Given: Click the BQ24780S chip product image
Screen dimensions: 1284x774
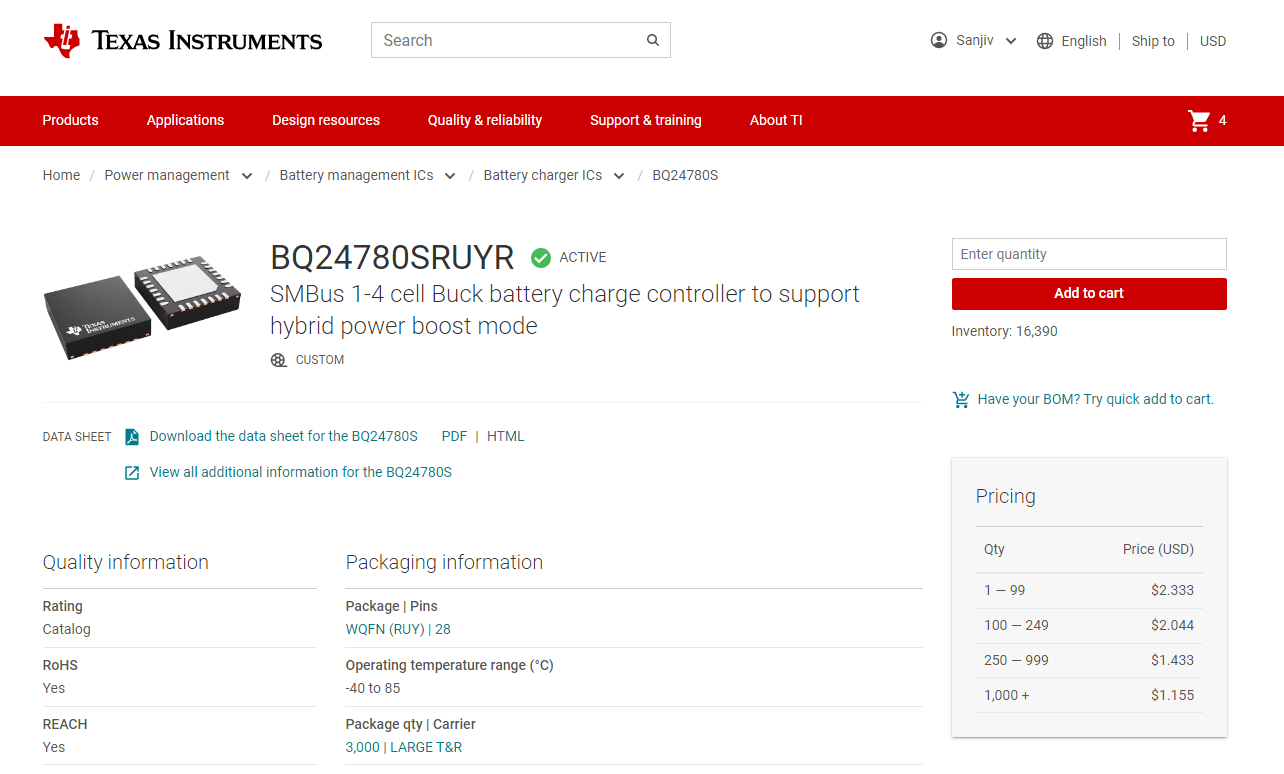Looking at the screenshot, I should coord(142,309).
